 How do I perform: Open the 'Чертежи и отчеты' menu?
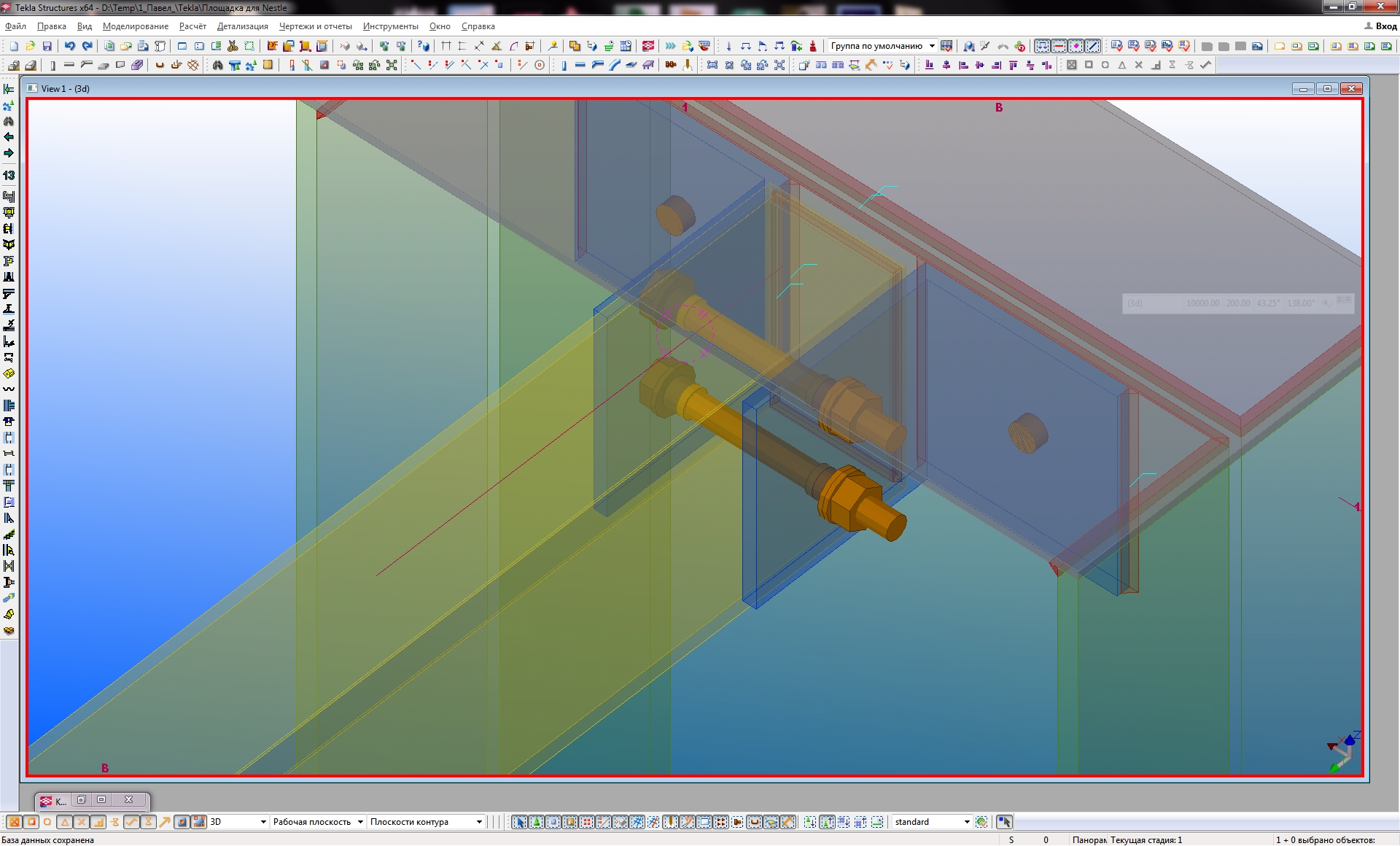pyautogui.click(x=315, y=26)
